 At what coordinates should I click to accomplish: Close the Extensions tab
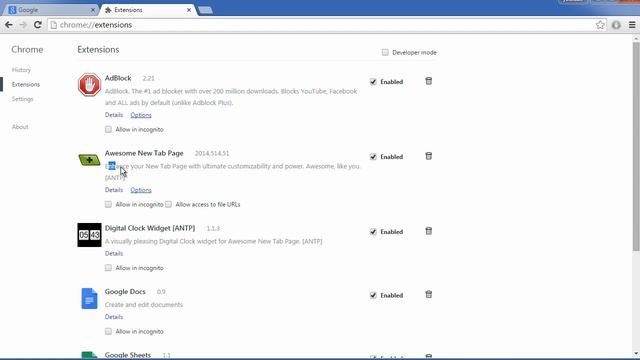pyautogui.click(x=189, y=10)
